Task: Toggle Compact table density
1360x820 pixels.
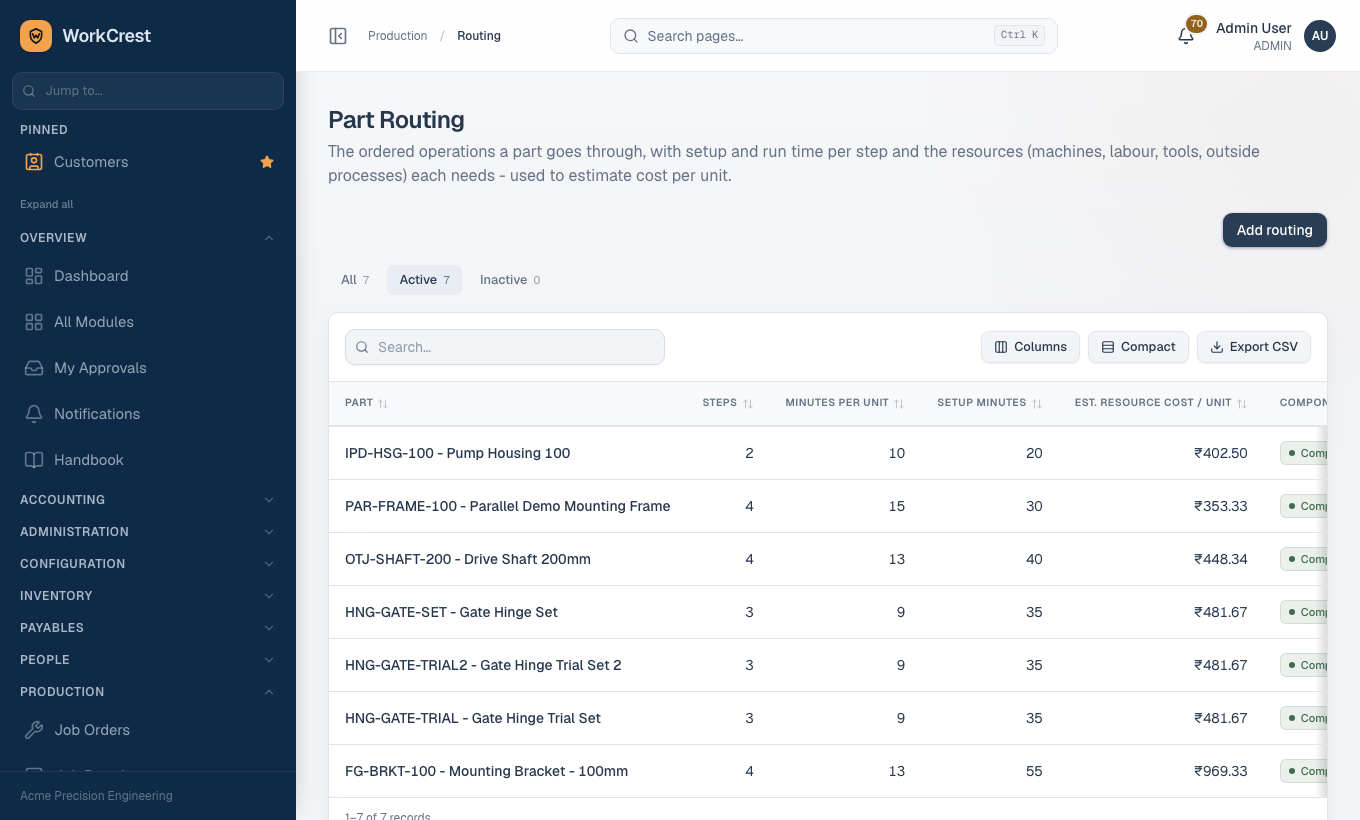Action: [1138, 347]
